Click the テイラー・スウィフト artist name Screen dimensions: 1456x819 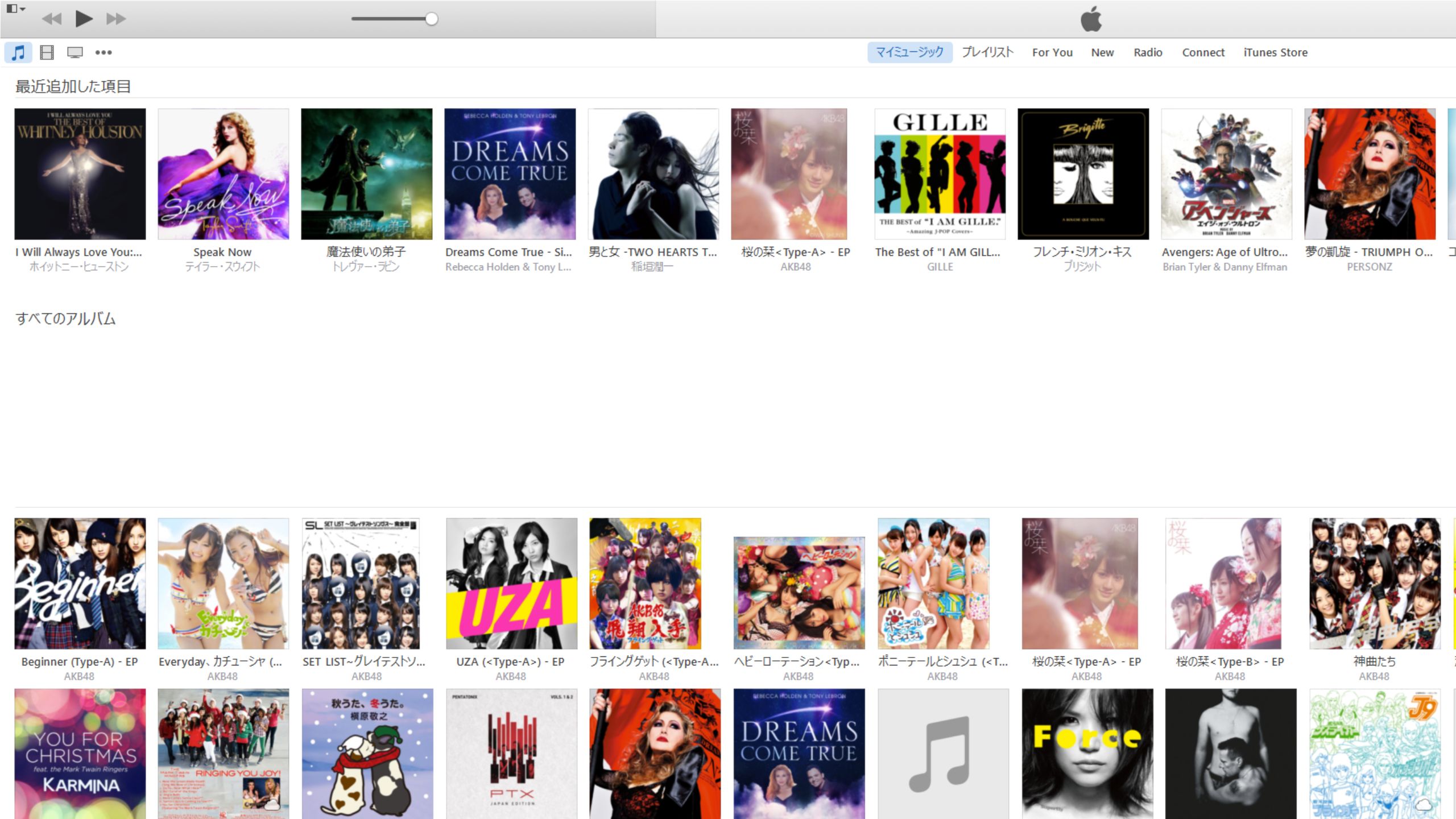pos(222,267)
